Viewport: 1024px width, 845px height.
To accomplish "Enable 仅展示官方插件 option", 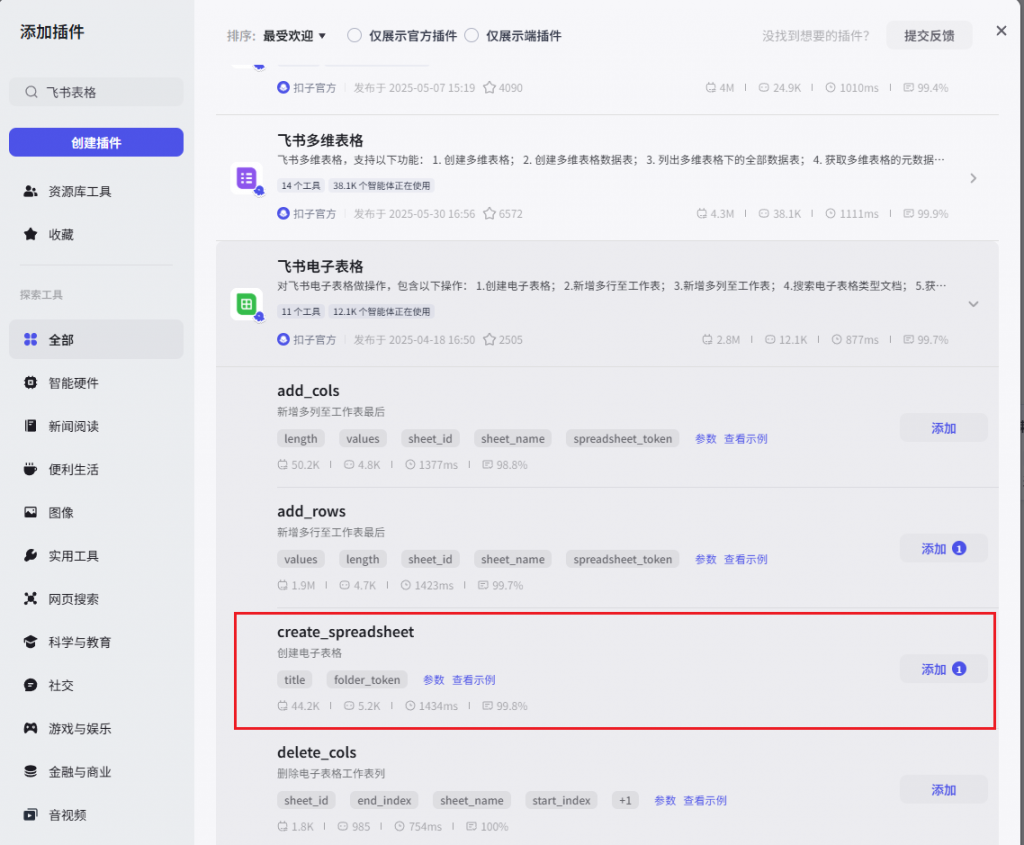I will (355, 35).
